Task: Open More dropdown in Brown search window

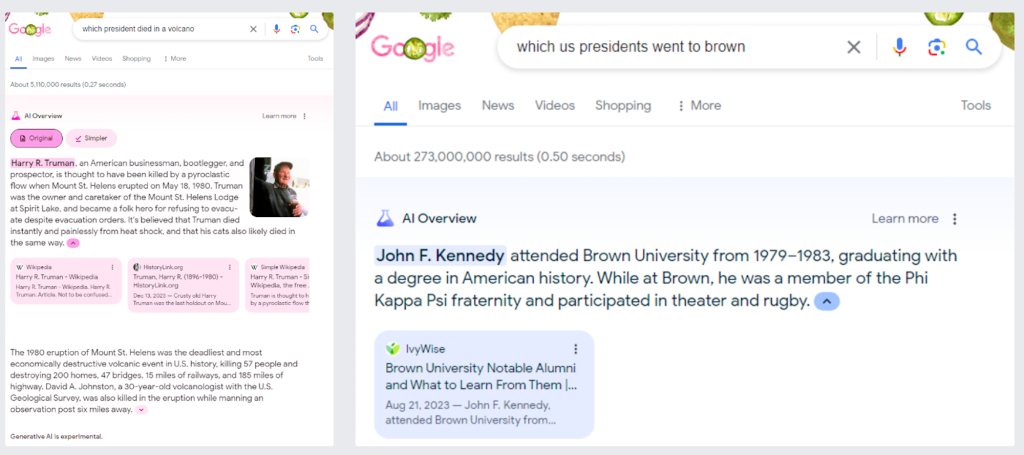Action: click(699, 106)
